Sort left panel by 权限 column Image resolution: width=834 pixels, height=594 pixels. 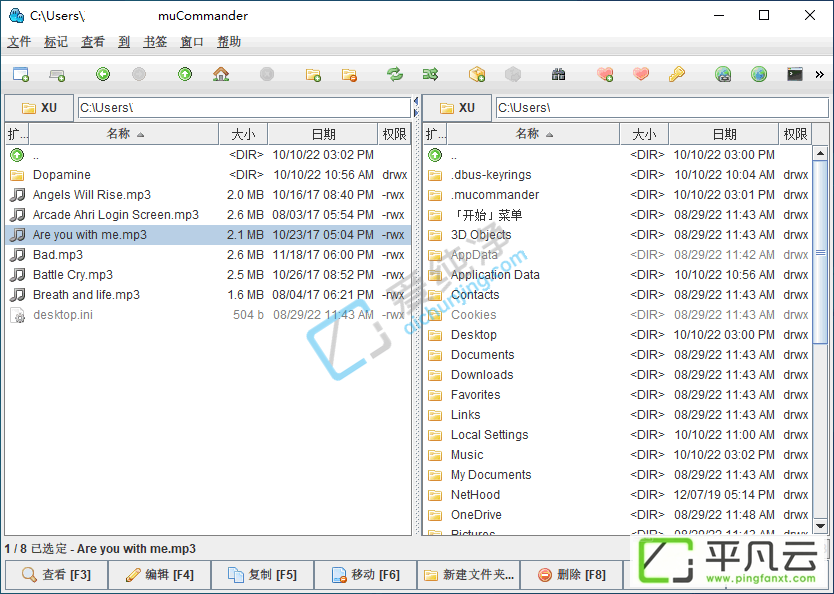394,134
